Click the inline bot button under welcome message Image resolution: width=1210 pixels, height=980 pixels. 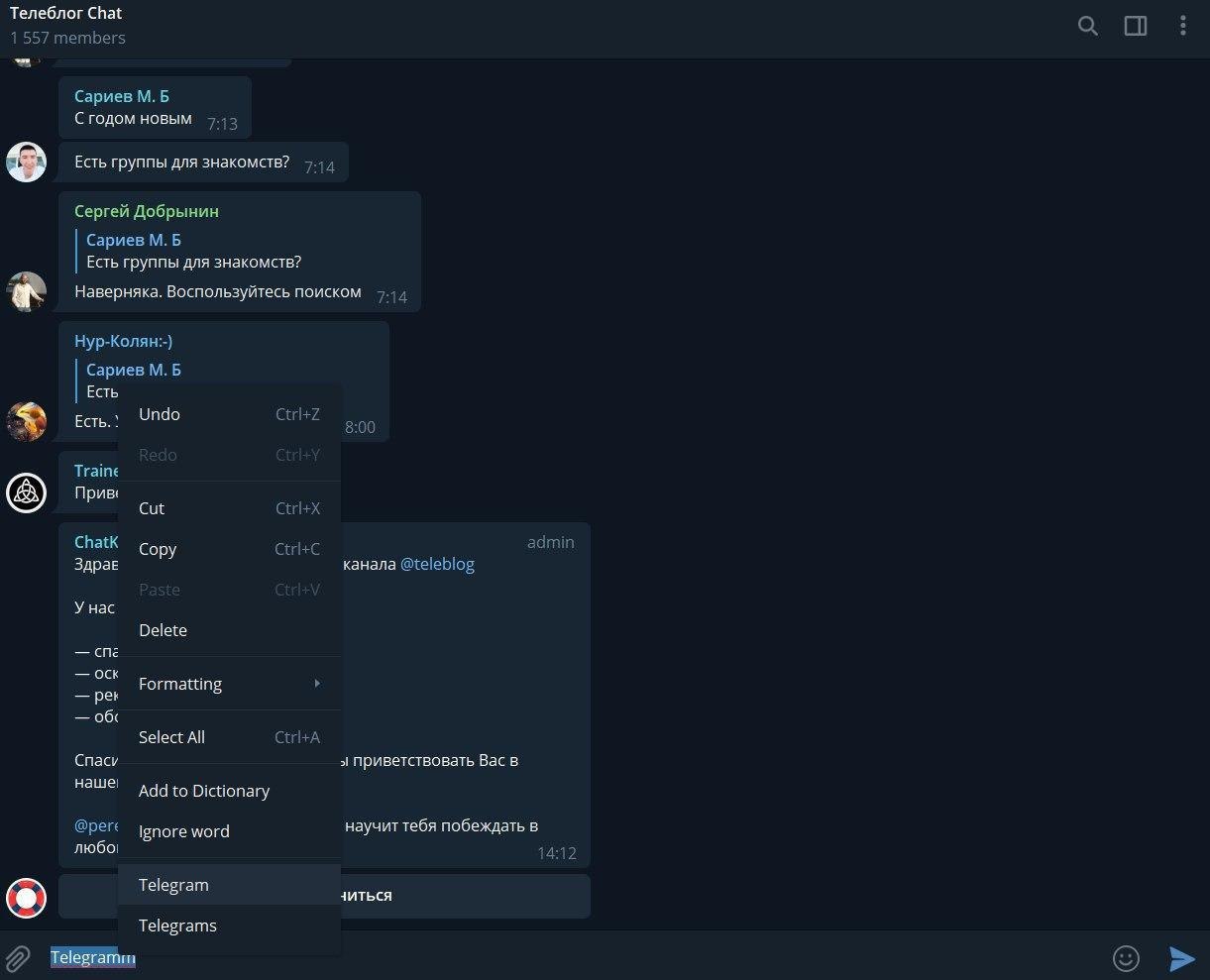[324, 896]
